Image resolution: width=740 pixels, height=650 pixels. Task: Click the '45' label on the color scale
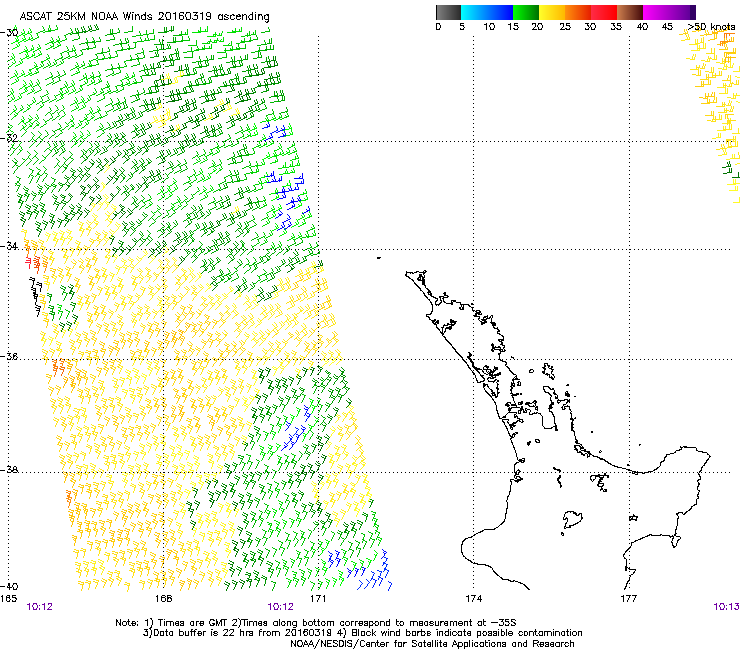tap(667, 27)
